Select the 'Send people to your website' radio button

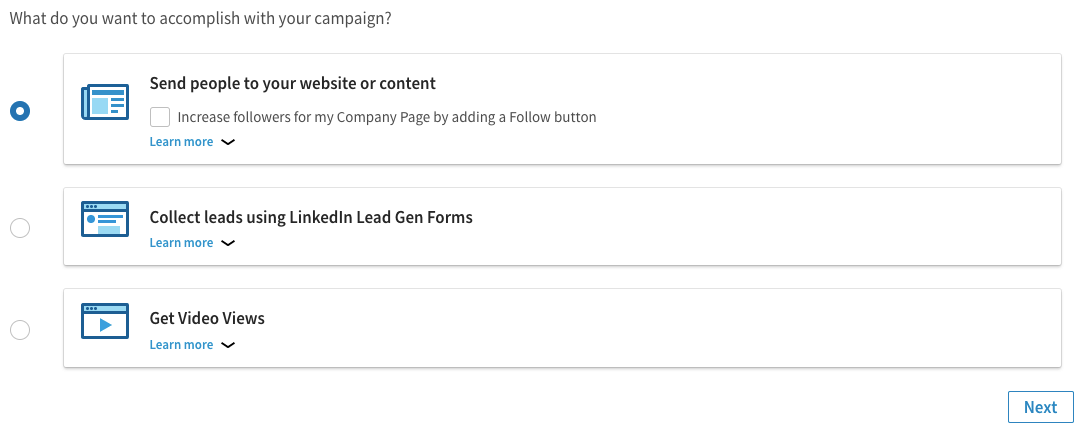tap(20, 111)
